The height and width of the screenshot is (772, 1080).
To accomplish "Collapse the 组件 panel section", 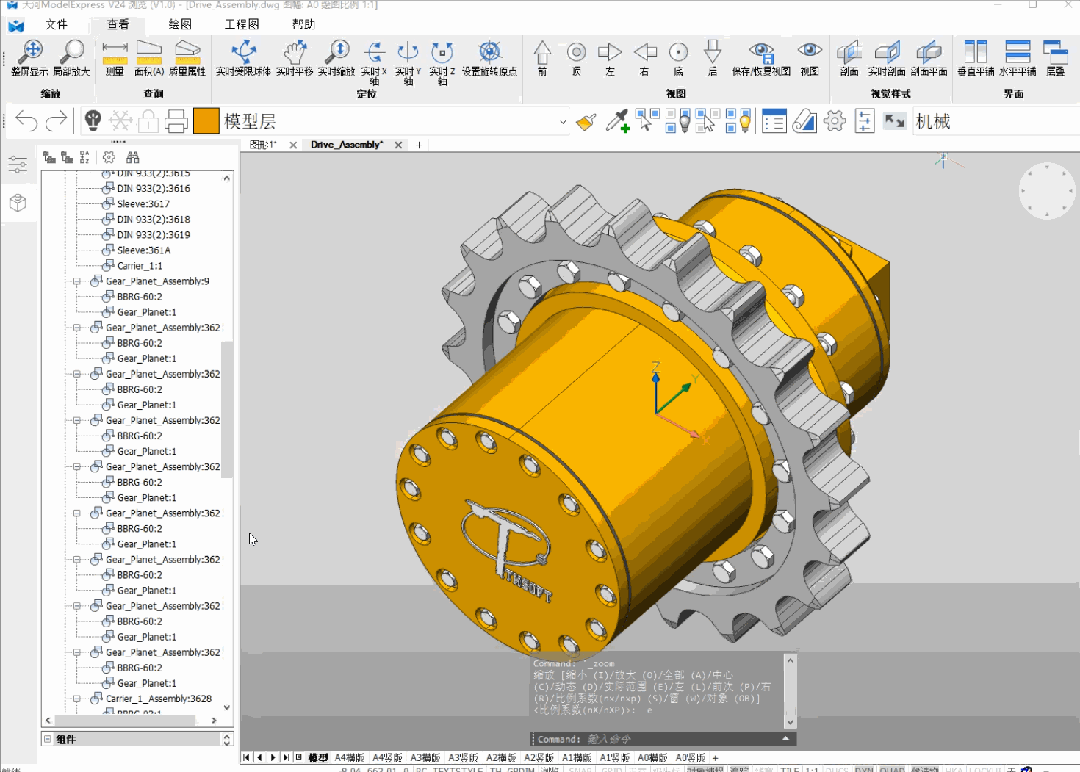I will click(46, 739).
